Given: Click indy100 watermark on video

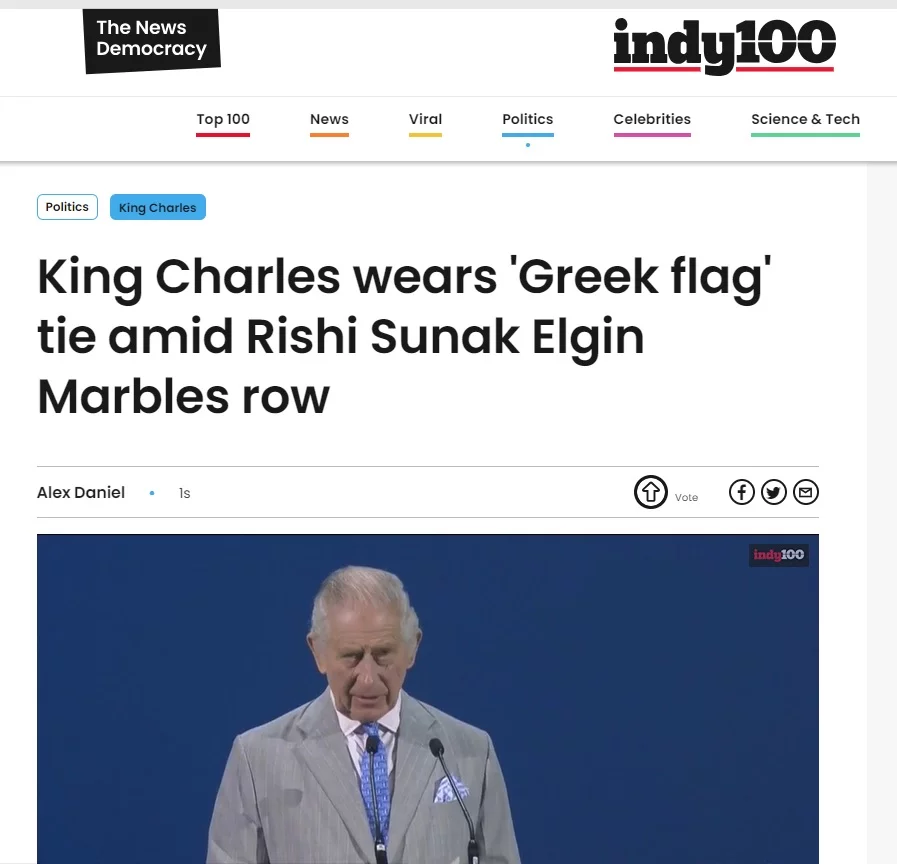Looking at the screenshot, I should [x=778, y=554].
